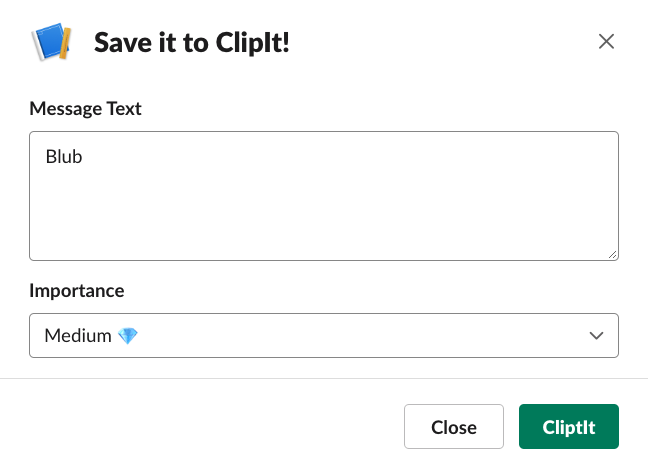Place the cursor on the word Blub
This screenshot has width=648, height=473.
coord(64,157)
